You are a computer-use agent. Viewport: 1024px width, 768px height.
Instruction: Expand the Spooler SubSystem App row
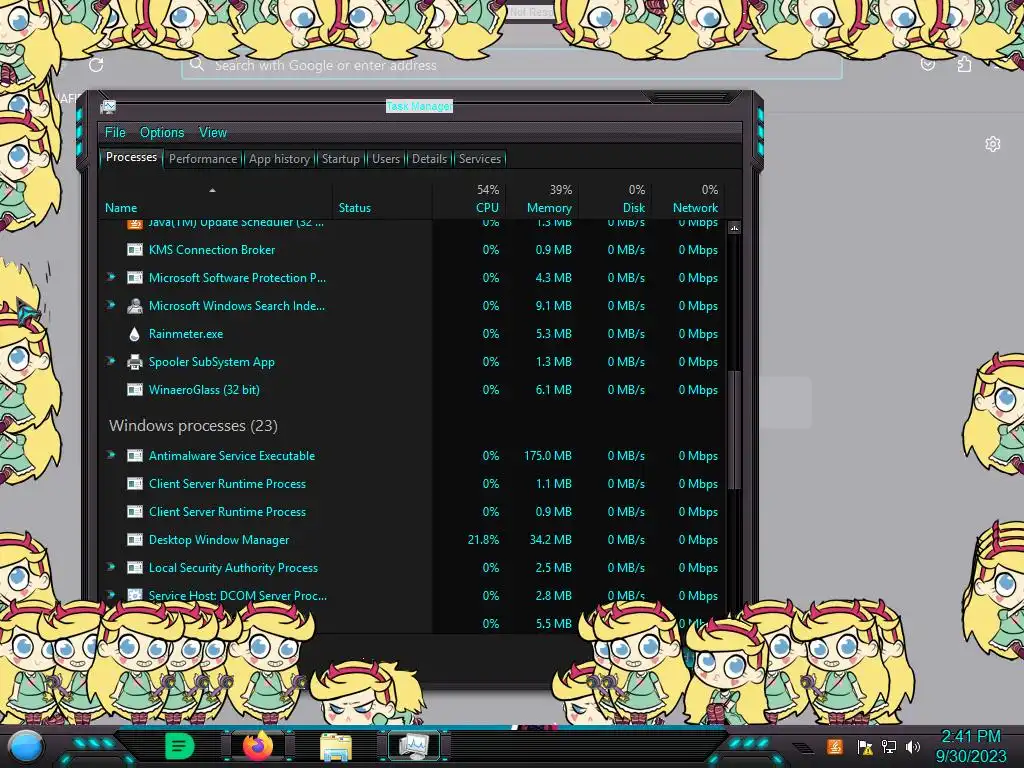coord(111,361)
